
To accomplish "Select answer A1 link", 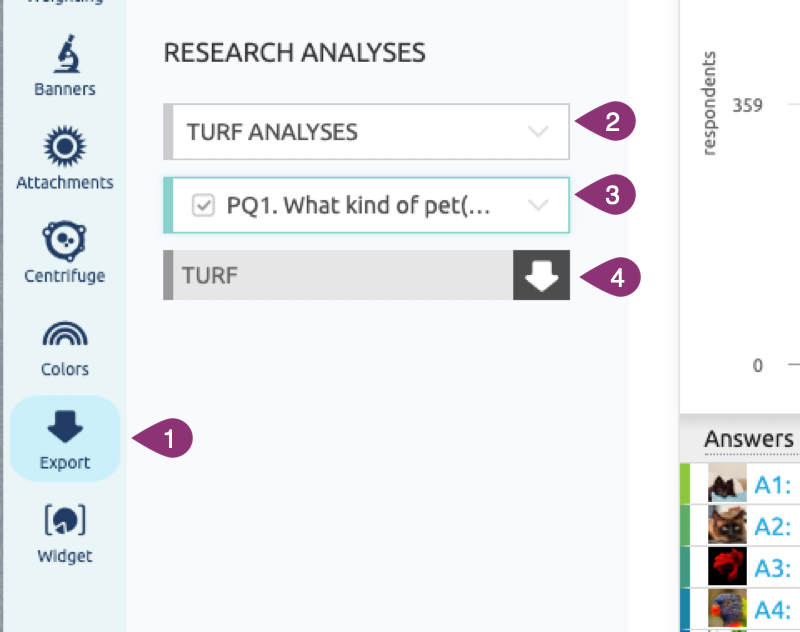I will pos(772,486).
